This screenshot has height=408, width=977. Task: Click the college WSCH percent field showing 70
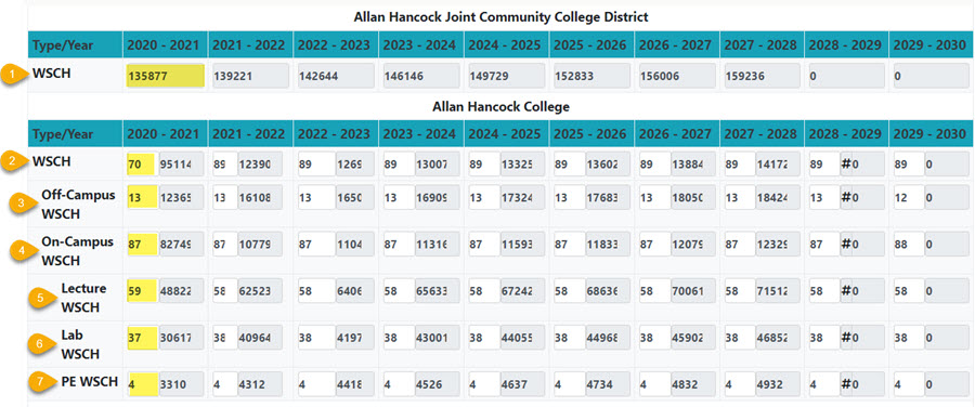pos(141,164)
